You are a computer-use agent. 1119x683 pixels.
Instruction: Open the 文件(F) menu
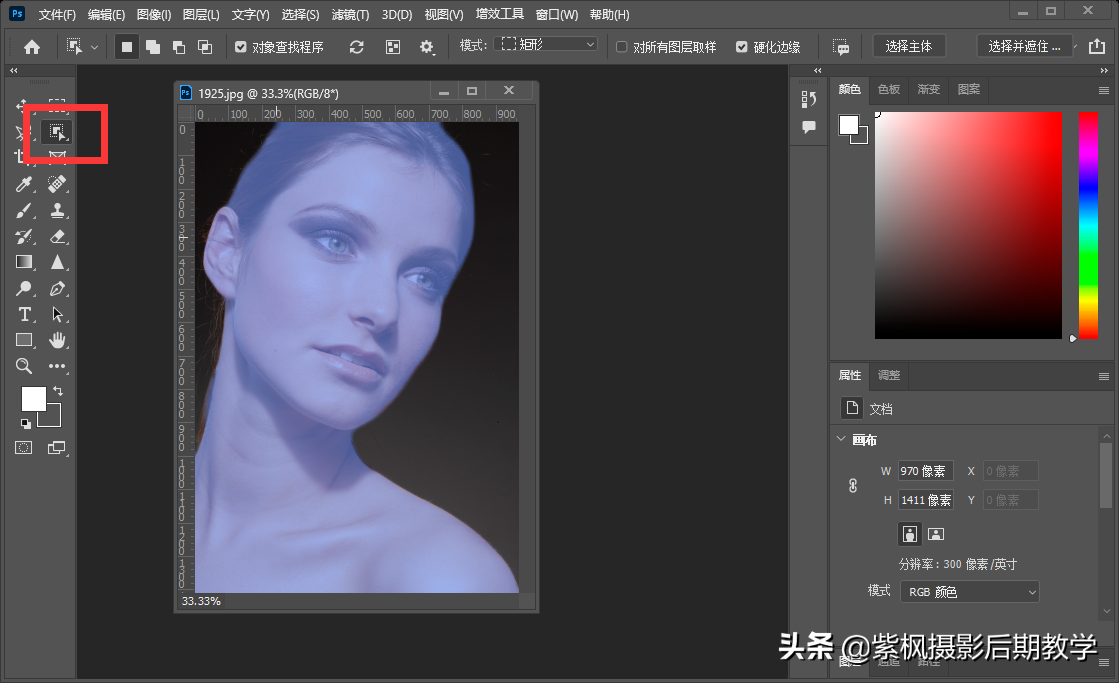(57, 15)
